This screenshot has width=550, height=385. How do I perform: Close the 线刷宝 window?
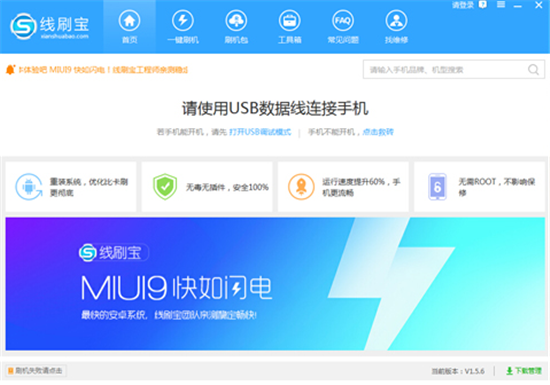(x=539, y=5)
